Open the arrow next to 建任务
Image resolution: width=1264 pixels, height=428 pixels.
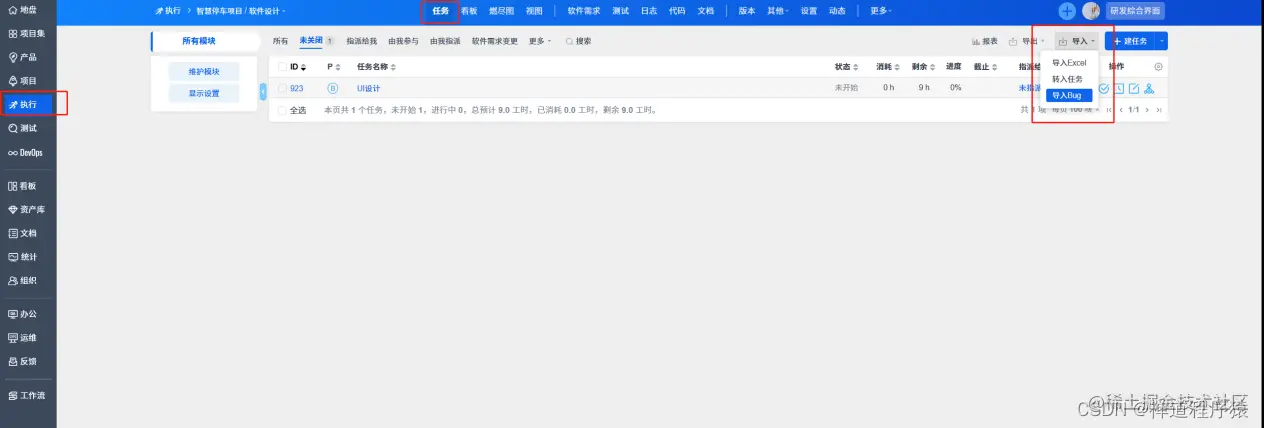point(1161,41)
